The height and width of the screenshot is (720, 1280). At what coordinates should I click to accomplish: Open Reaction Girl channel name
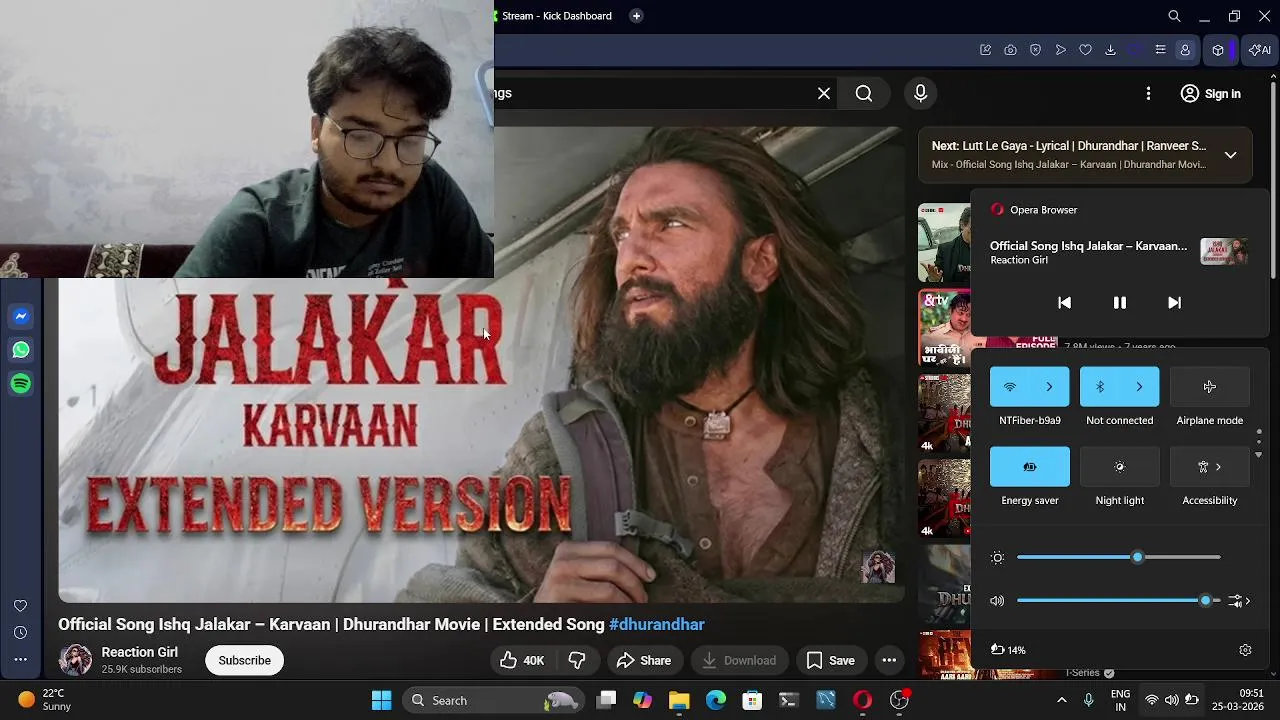(140, 652)
